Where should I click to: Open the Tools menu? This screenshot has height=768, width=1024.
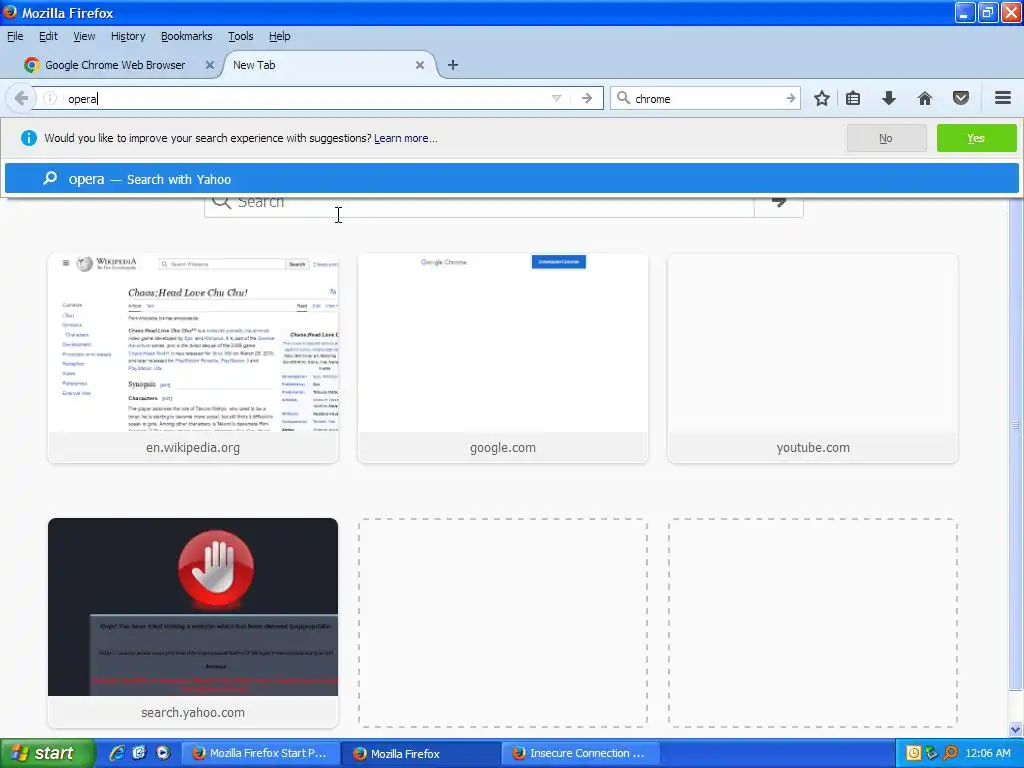coord(240,36)
